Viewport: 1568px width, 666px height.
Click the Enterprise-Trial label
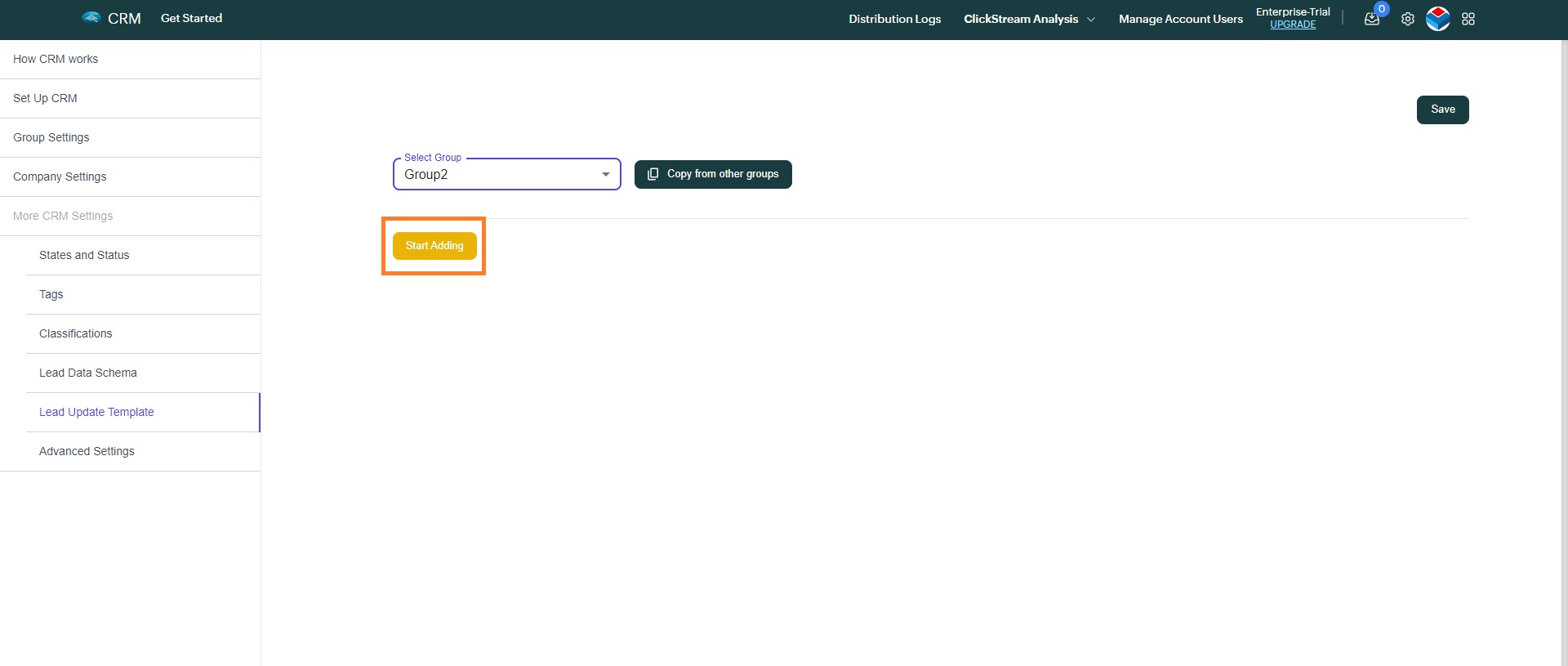coord(1293,11)
